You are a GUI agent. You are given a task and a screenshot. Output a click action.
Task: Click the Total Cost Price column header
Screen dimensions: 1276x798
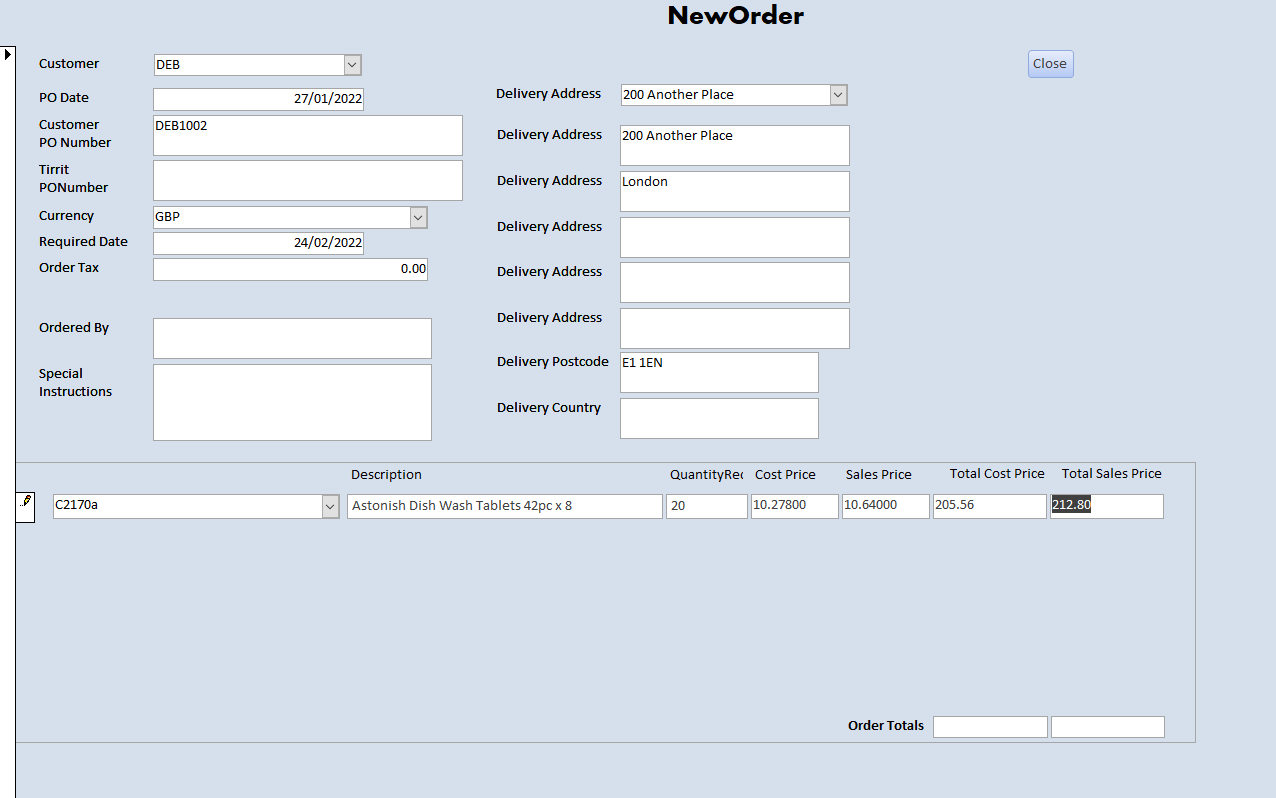997,474
